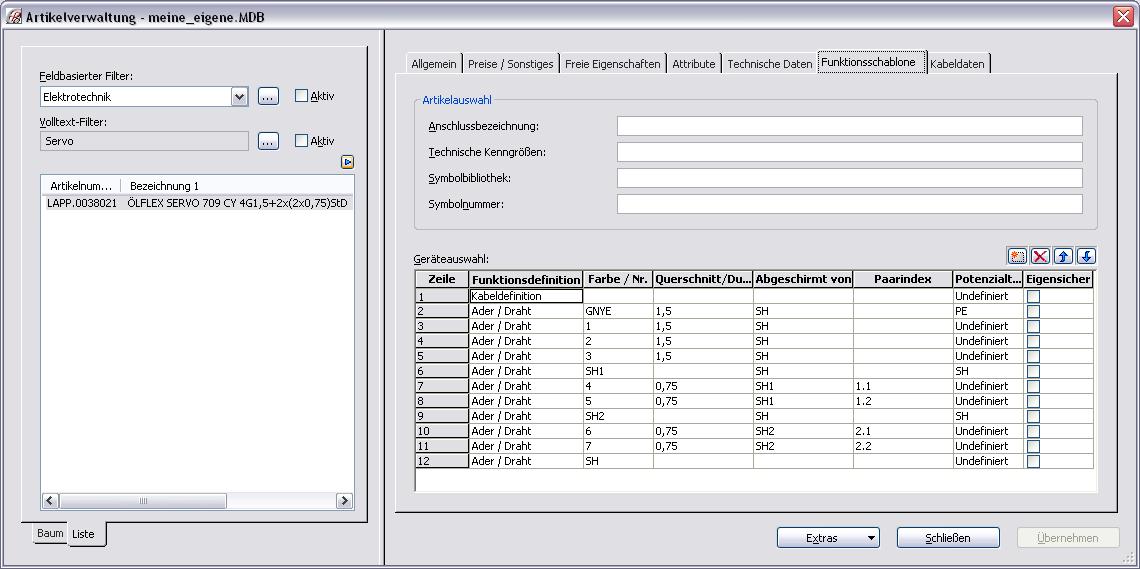The height and width of the screenshot is (569, 1140).
Task: Enable Aktiv checkbox for Feldbasierter Filter
Action: pyautogui.click(x=301, y=95)
